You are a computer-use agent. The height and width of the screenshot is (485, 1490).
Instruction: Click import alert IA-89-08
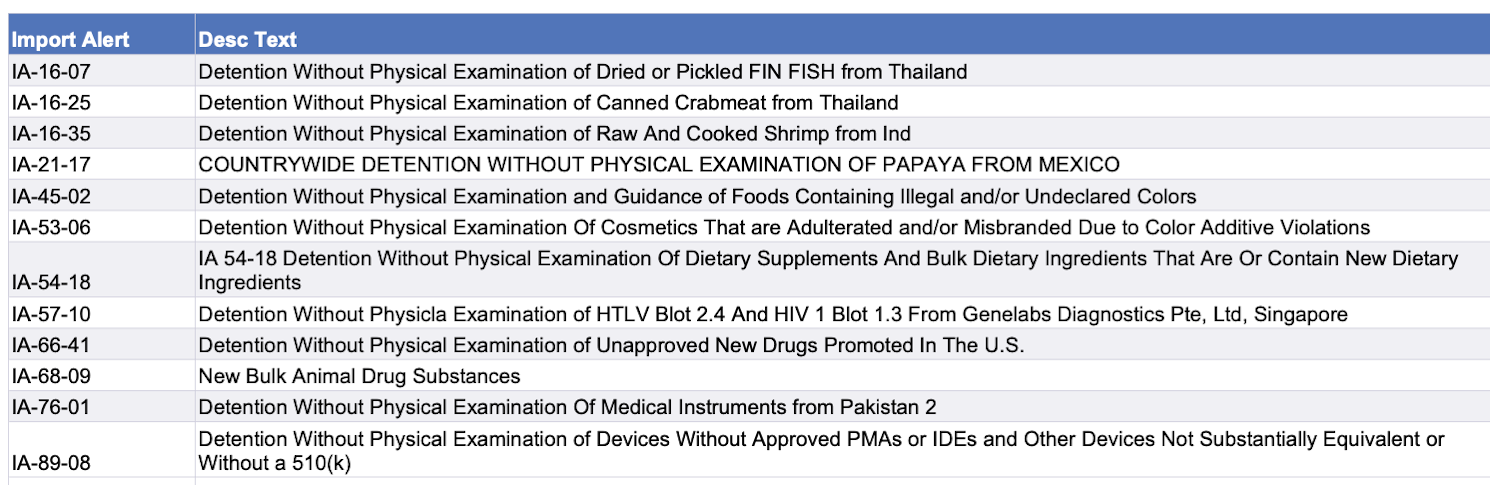pos(51,464)
